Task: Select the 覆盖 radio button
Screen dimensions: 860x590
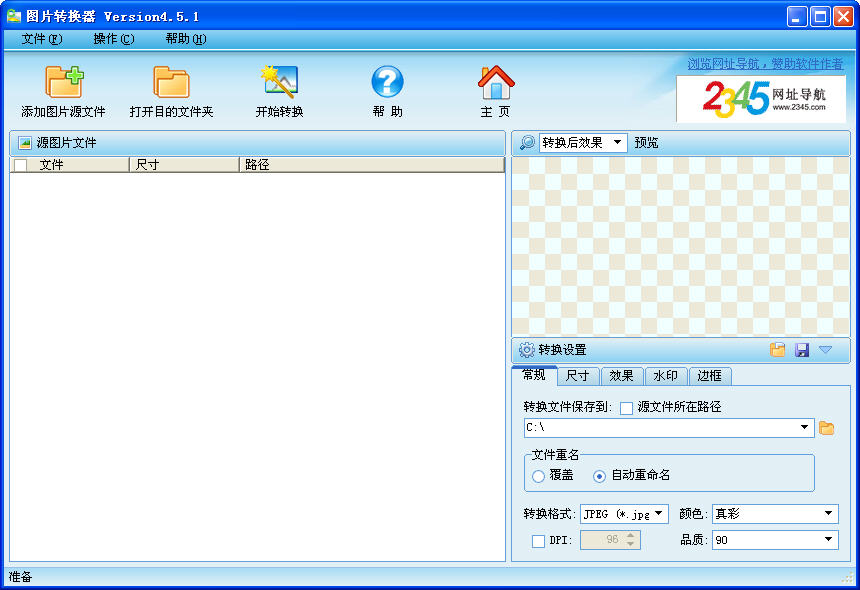Action: pos(538,476)
